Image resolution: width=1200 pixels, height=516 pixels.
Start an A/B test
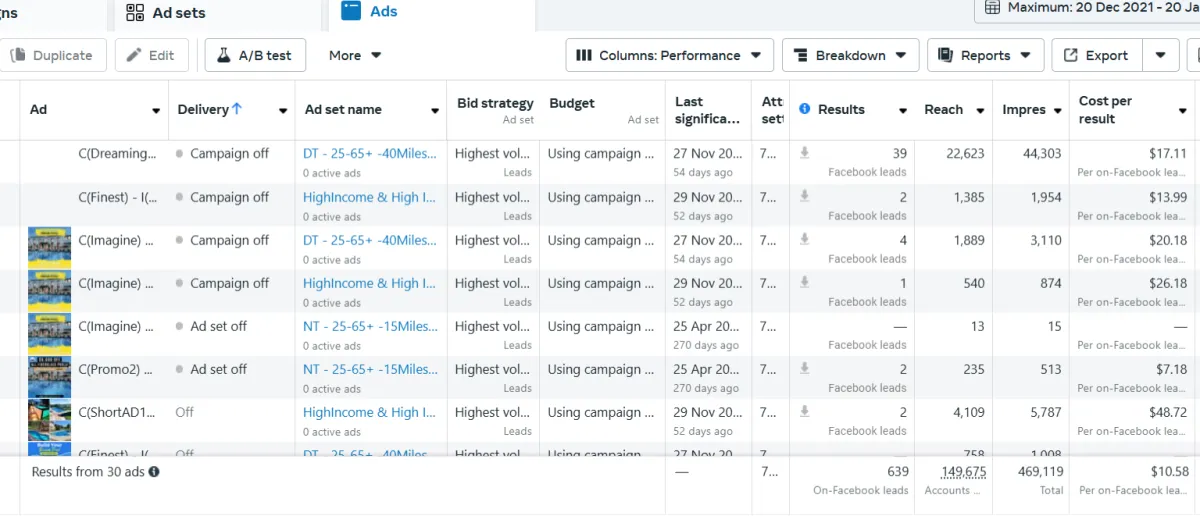pos(255,56)
